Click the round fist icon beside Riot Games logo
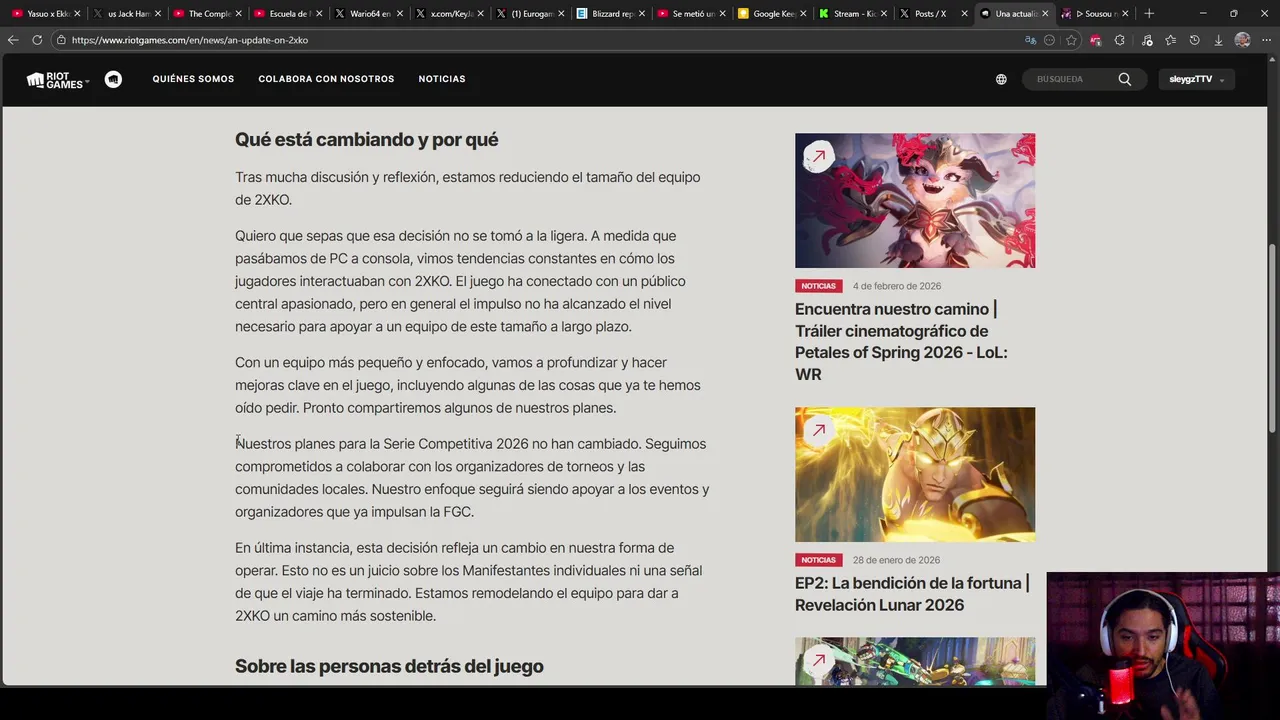Screen dimensions: 1280x720 click(113, 79)
